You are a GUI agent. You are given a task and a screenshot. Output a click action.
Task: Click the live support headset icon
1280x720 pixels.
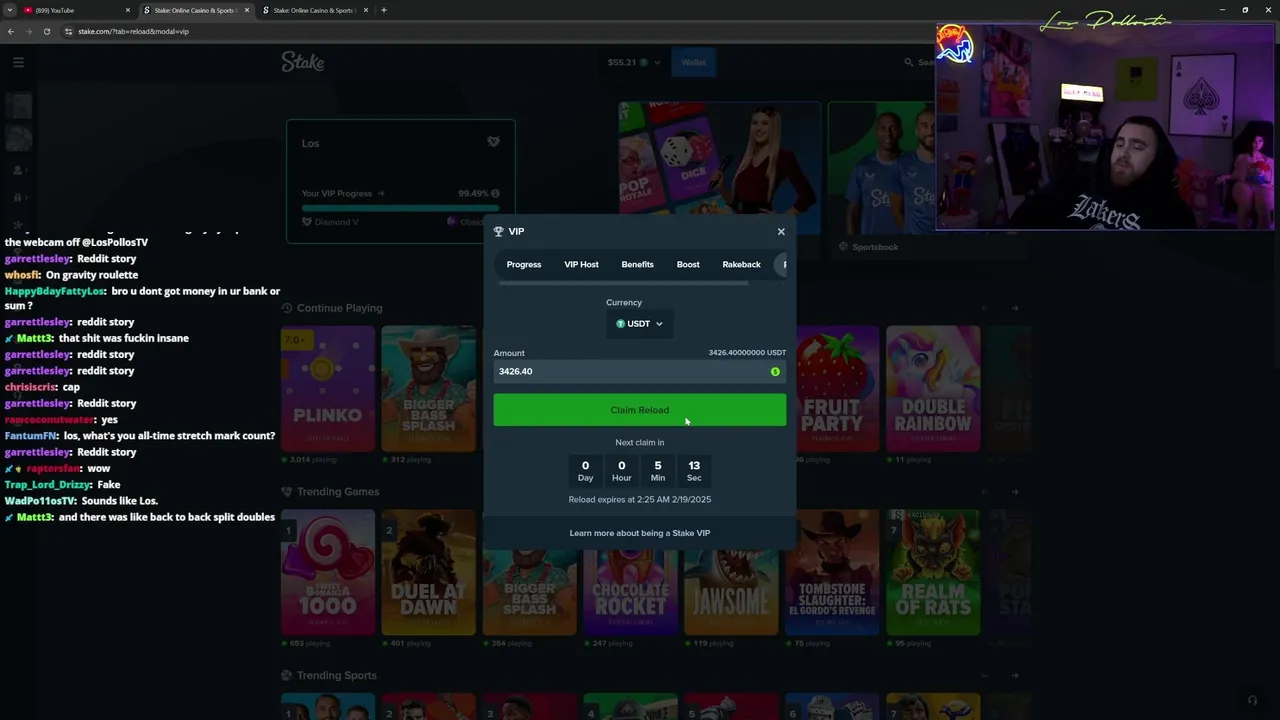[1252, 700]
